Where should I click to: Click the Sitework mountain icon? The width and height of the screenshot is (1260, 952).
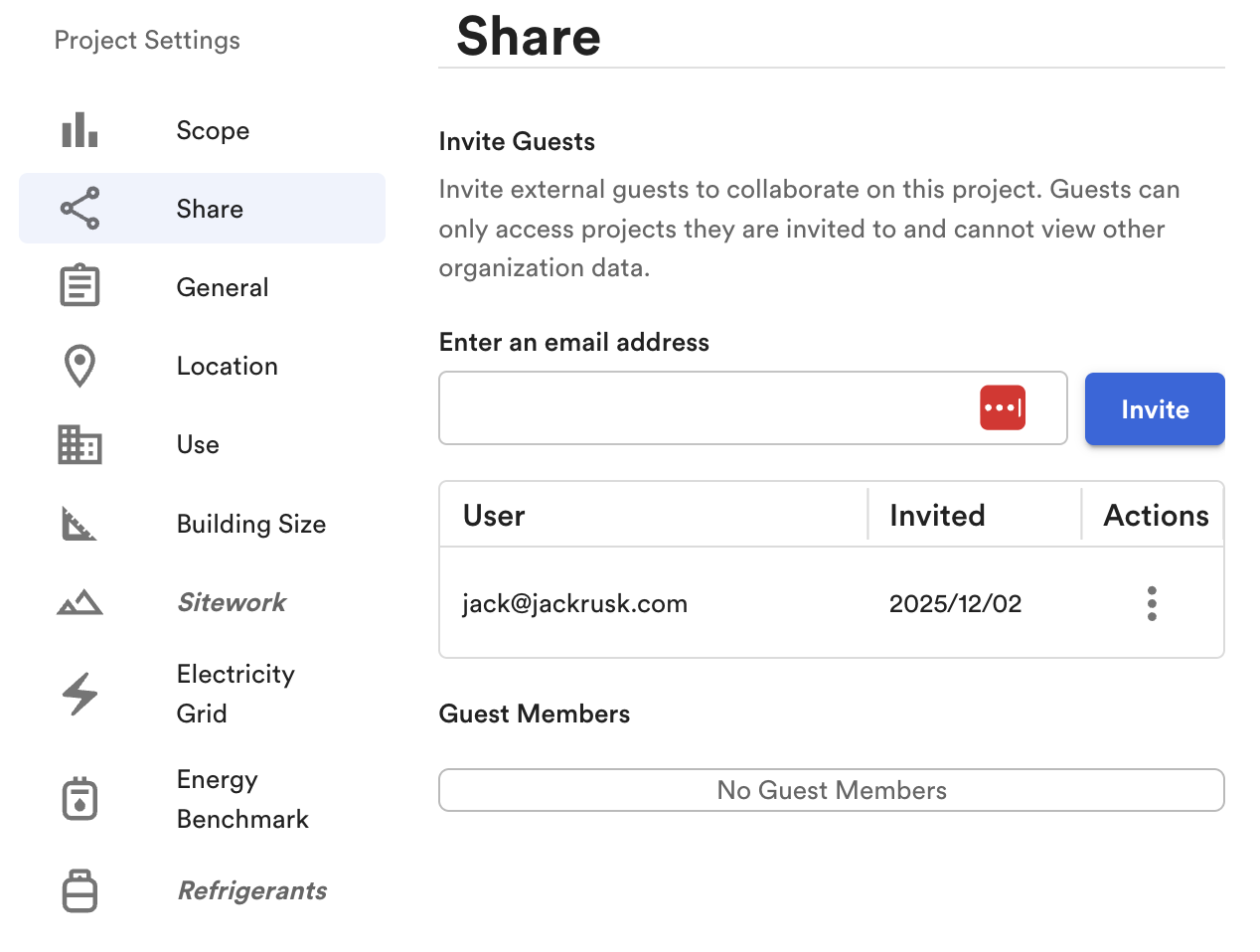pos(79,602)
